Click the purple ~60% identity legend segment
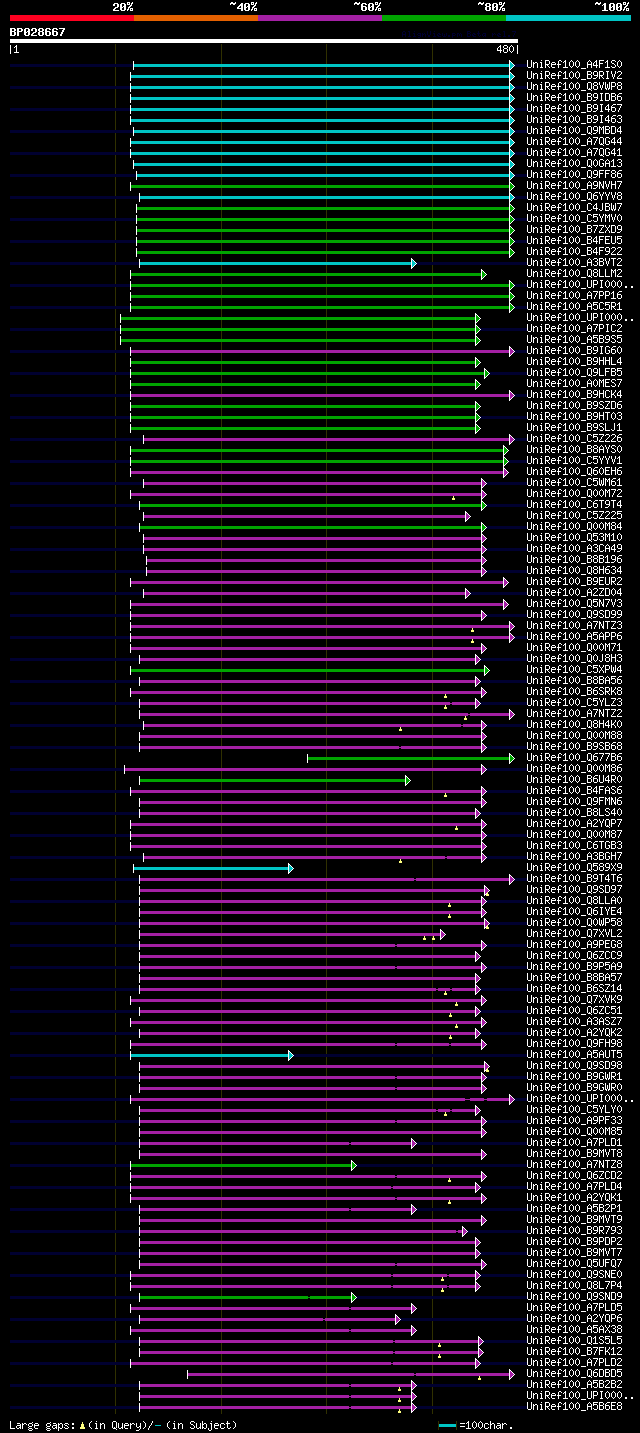The image size is (640, 1433). coord(319,17)
